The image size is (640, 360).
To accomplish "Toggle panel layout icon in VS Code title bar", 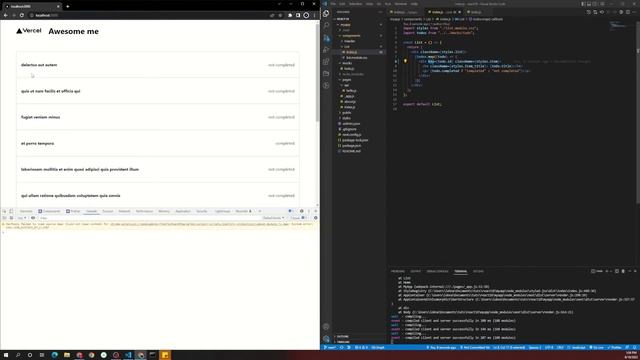I will point(589,4).
